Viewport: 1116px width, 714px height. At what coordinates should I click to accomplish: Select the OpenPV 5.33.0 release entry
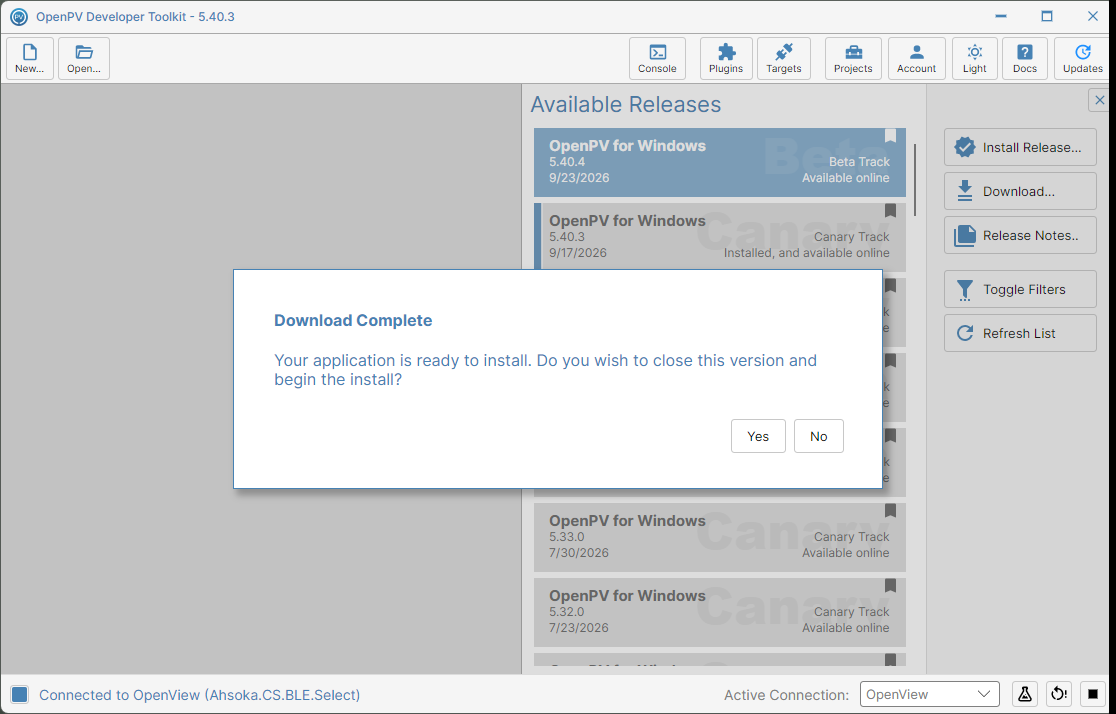click(720, 537)
